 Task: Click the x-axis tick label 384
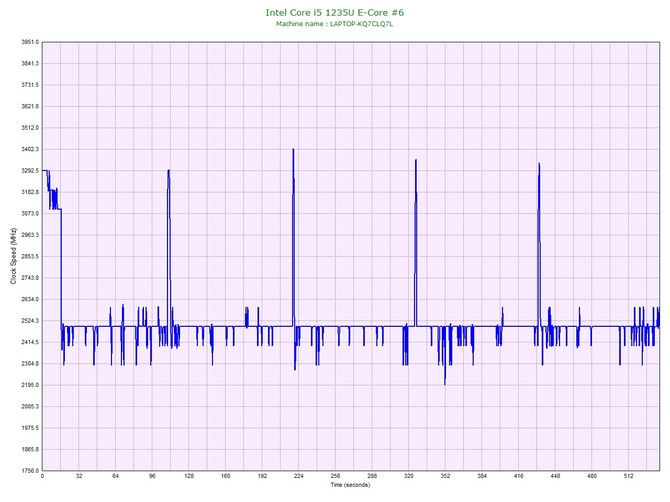coord(482,476)
